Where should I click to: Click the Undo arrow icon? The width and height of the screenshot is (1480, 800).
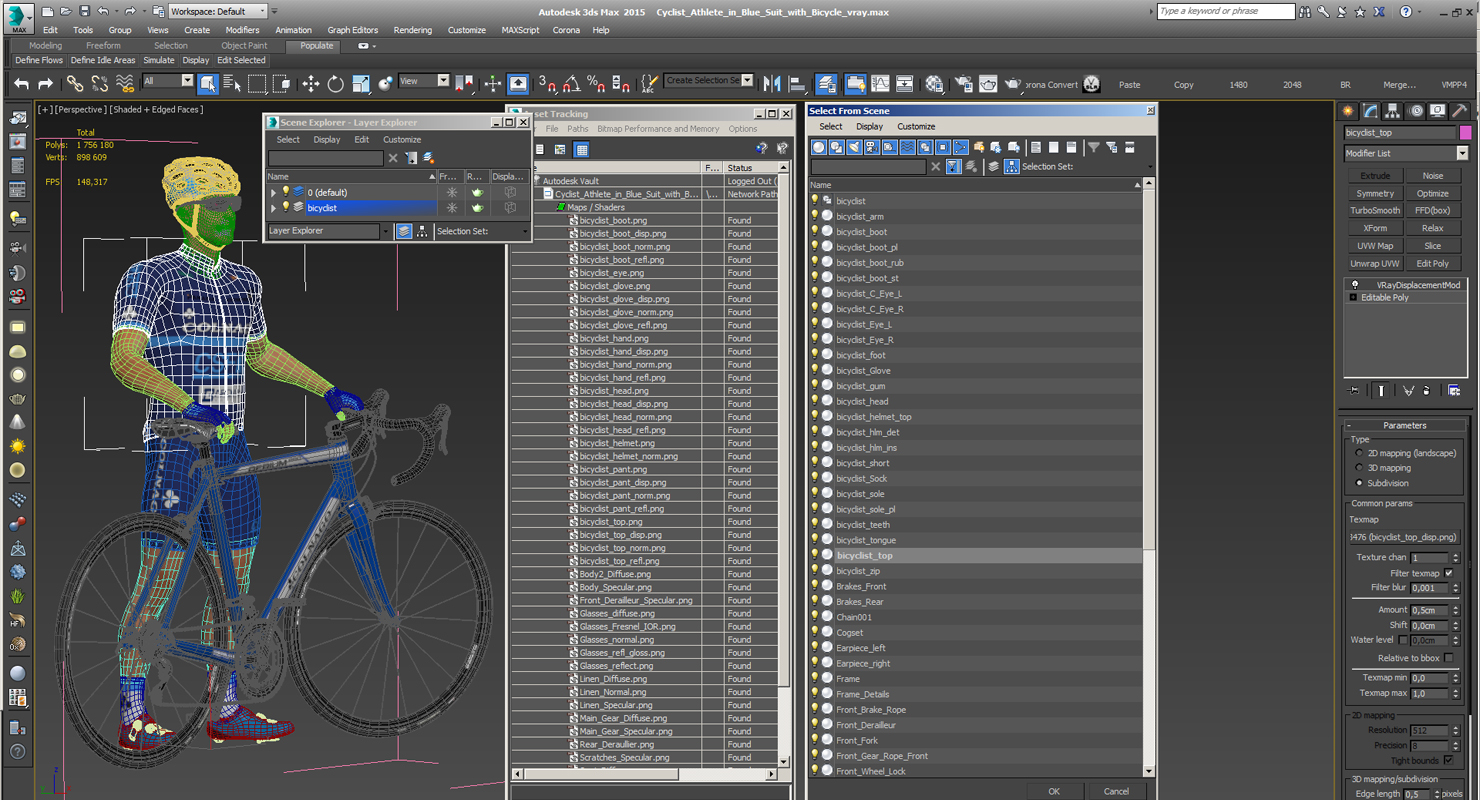click(x=21, y=84)
